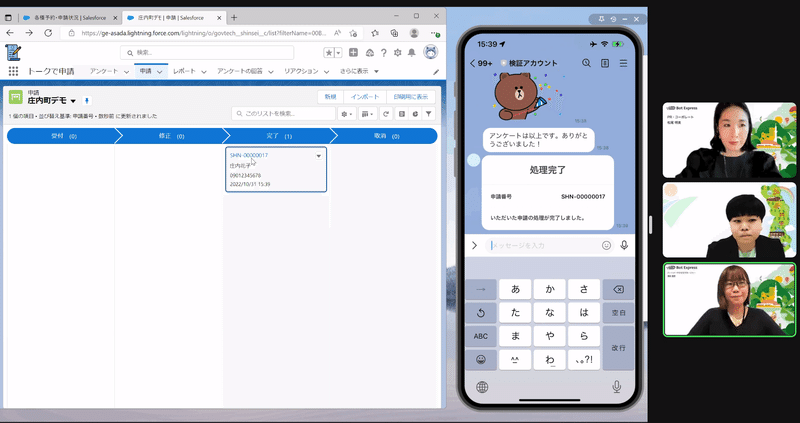
Task: Open the レポート navigation tab
Action: pos(184,71)
